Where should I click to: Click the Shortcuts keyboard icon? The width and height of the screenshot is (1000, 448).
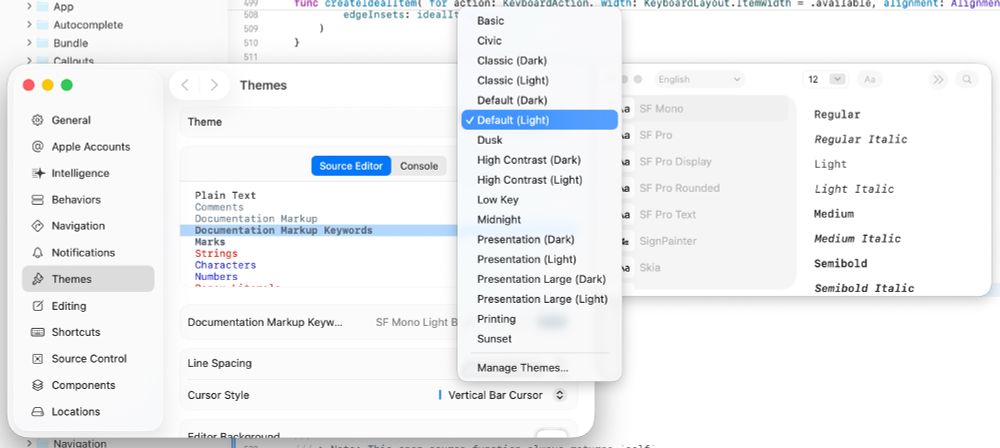click(x=38, y=332)
